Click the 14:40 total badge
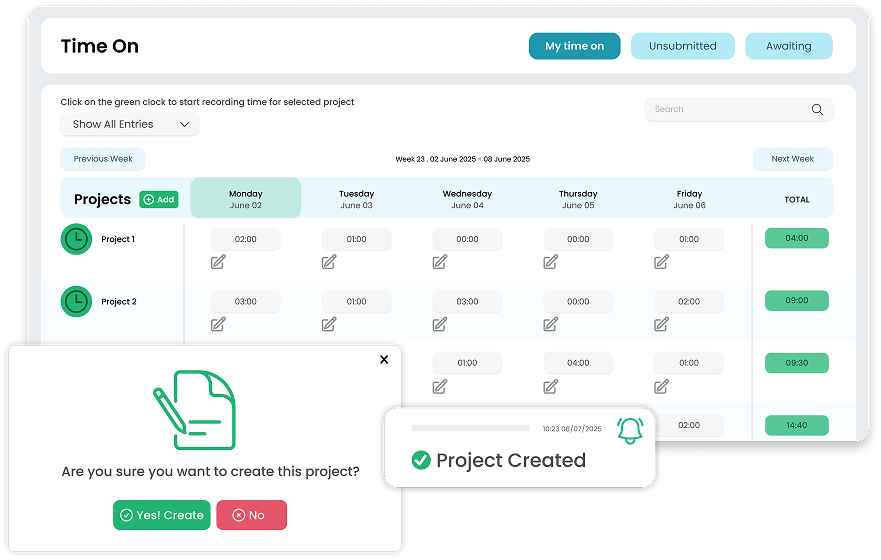Image resolution: width=881 pixels, height=560 pixels. coord(797,425)
